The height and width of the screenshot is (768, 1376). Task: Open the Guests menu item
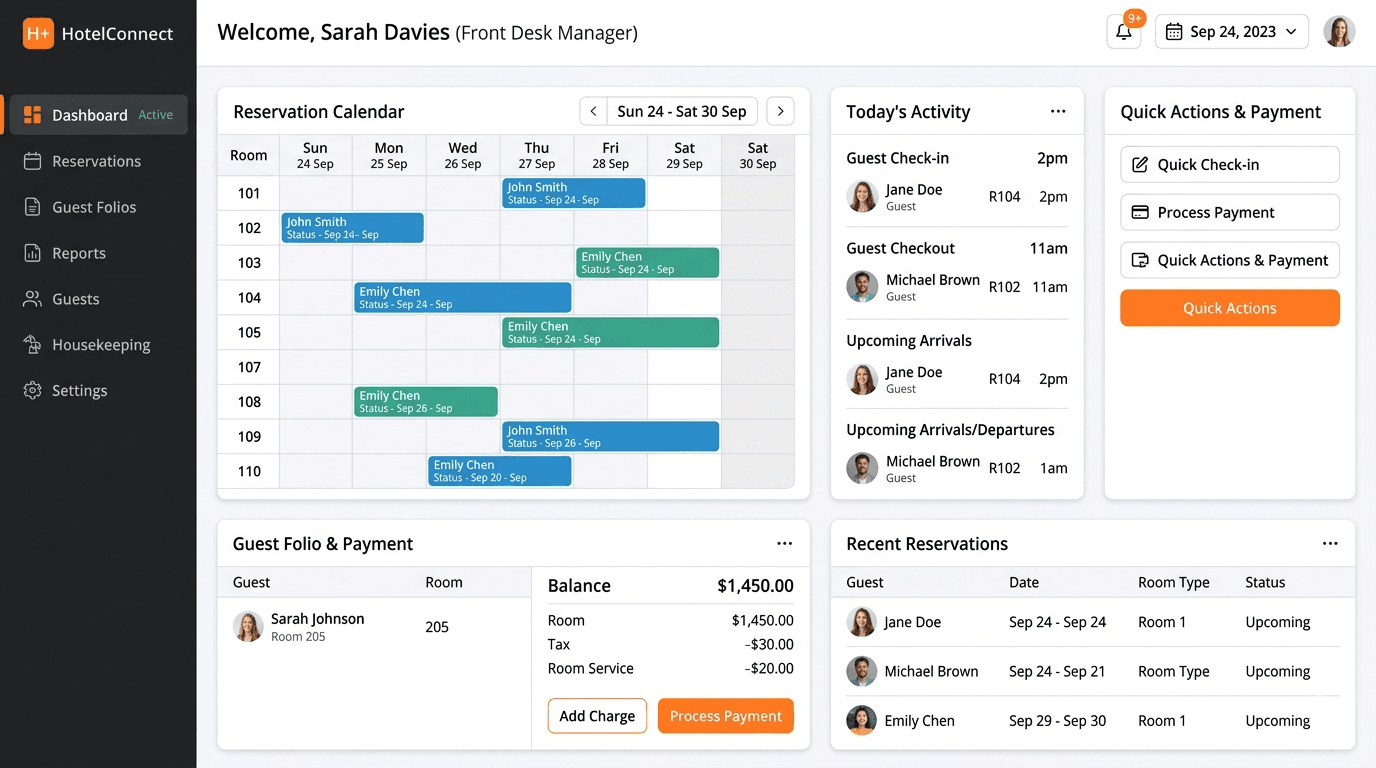click(76, 299)
